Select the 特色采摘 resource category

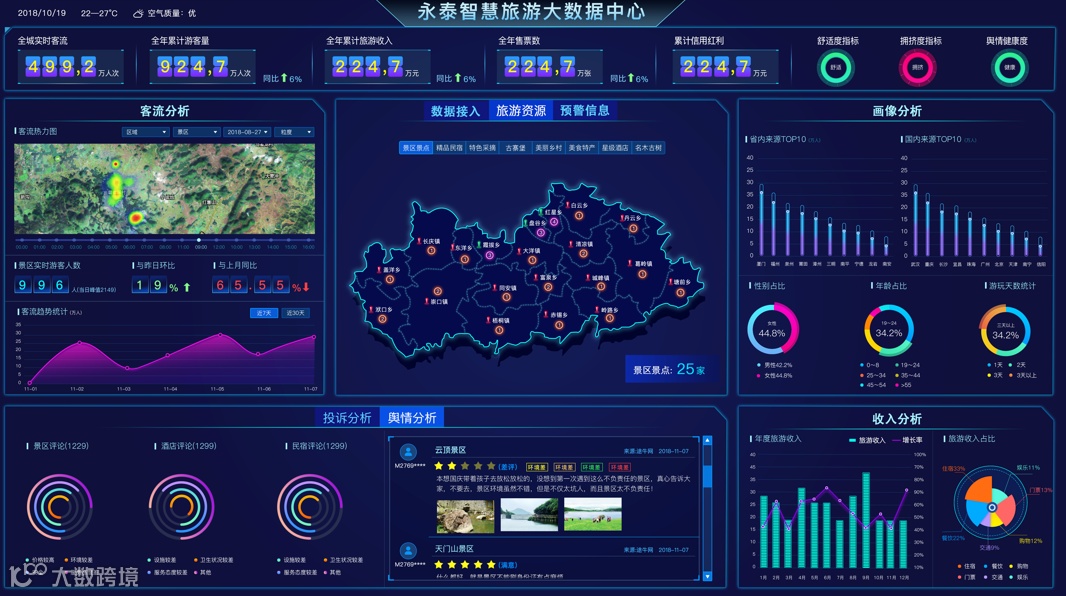[482, 147]
